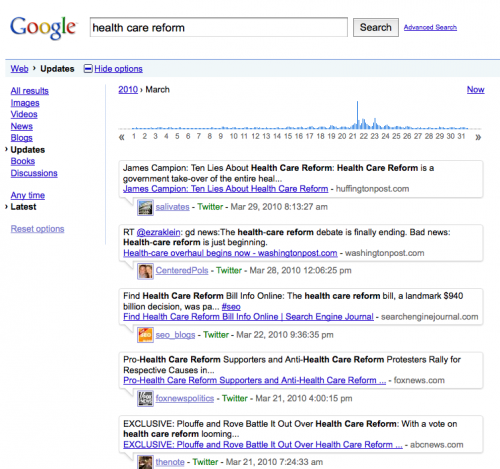The width and height of the screenshot is (500, 469).
Task: Select All results in sidebar
Action: [29, 91]
